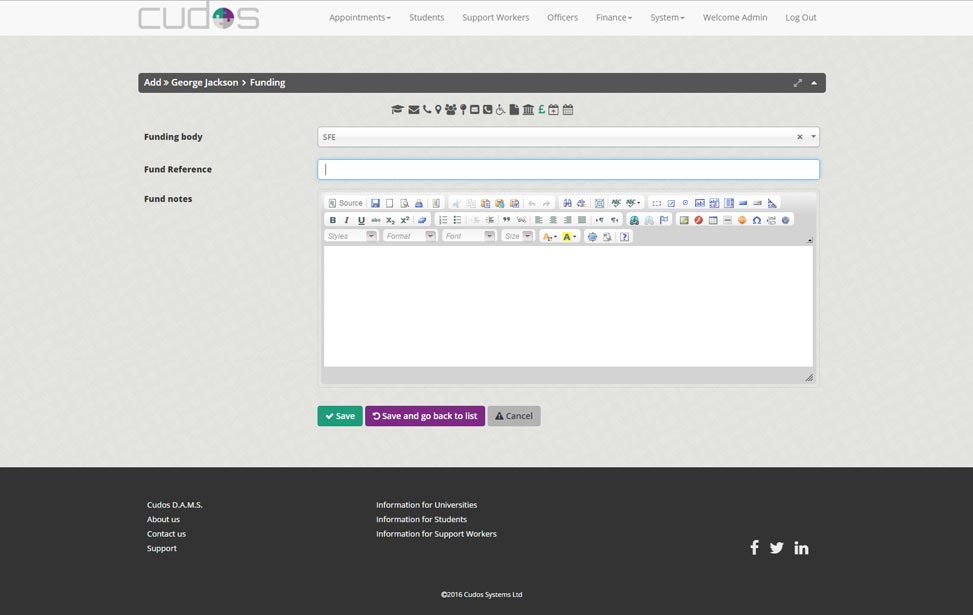This screenshot has height=615, width=973.
Task: Click the Source button in editor
Action: (346, 203)
